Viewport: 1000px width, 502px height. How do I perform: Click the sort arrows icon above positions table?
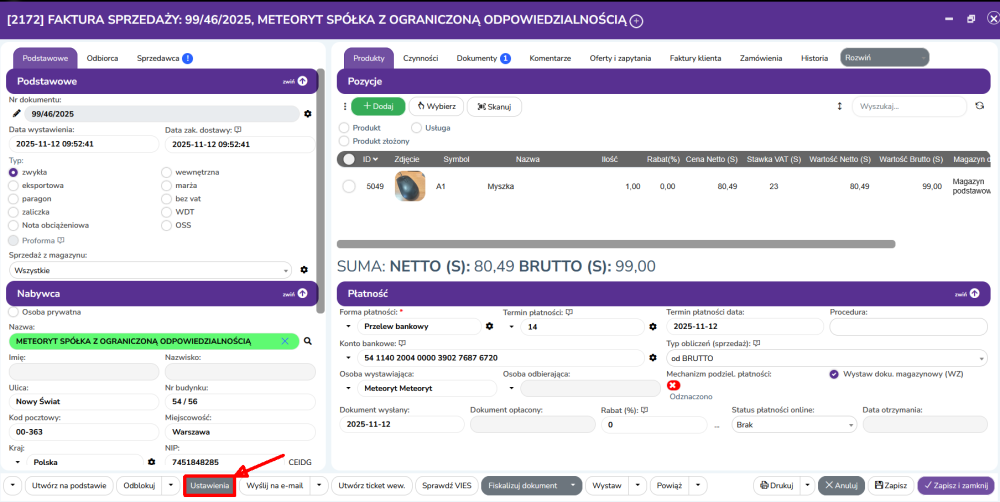coord(840,105)
